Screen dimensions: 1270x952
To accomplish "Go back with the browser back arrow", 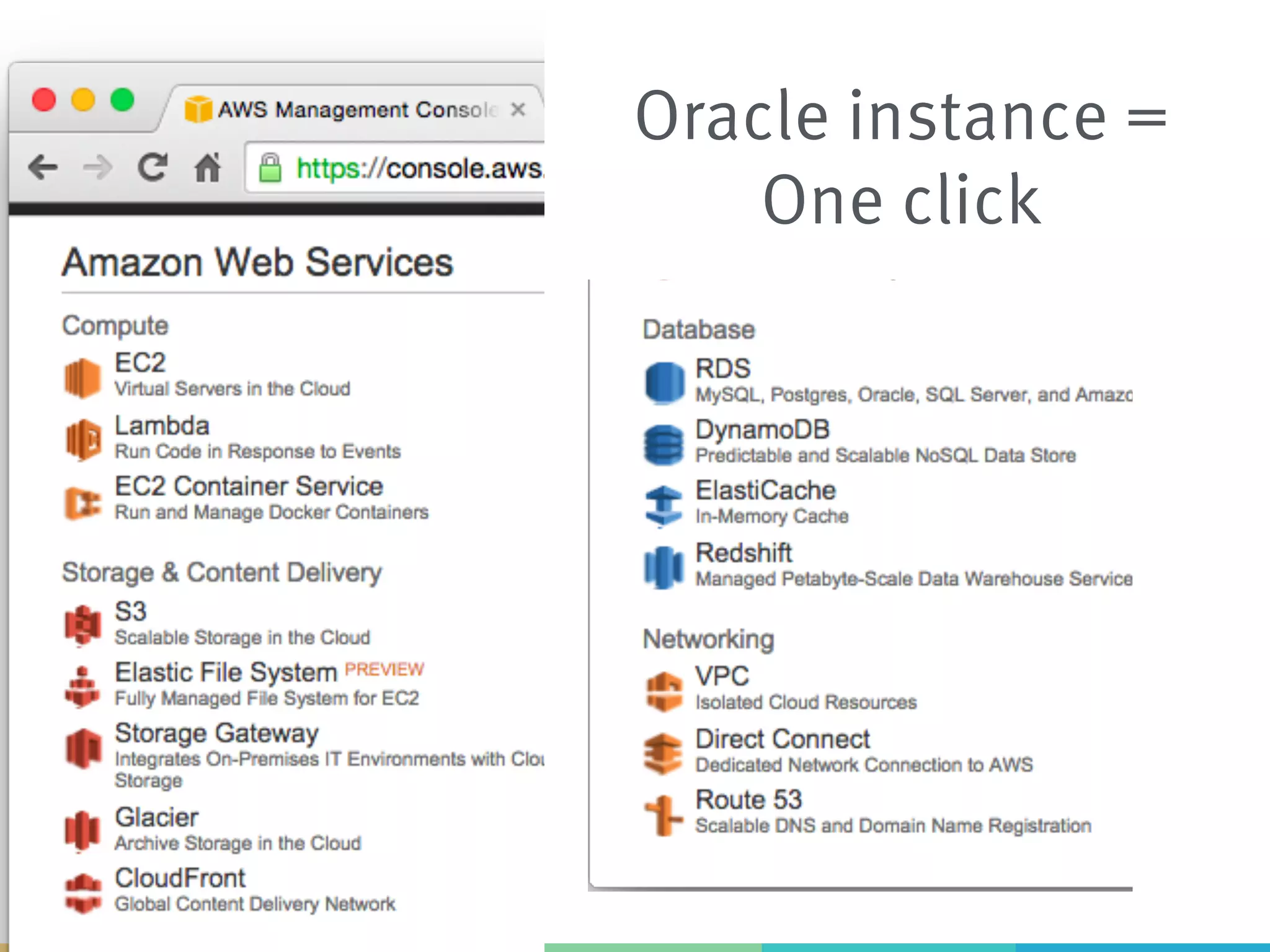I will [x=43, y=167].
